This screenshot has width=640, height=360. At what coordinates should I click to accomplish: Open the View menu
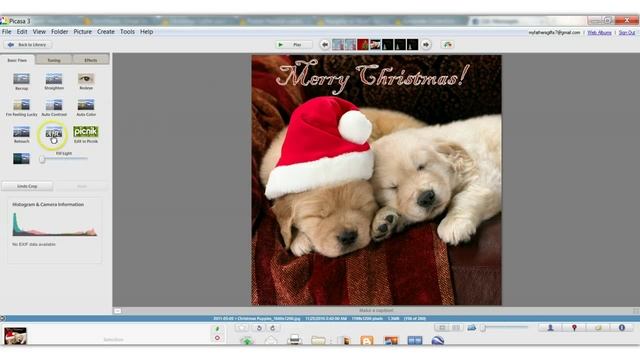pos(39,31)
